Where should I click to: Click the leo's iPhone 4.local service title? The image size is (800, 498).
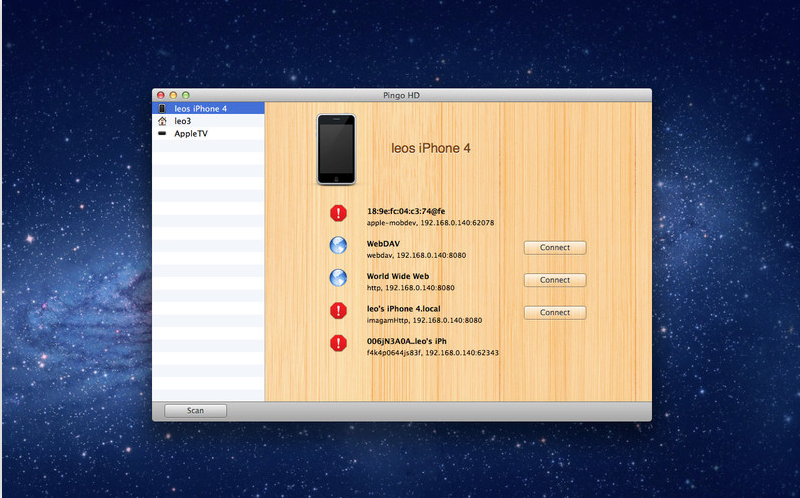coord(404,309)
